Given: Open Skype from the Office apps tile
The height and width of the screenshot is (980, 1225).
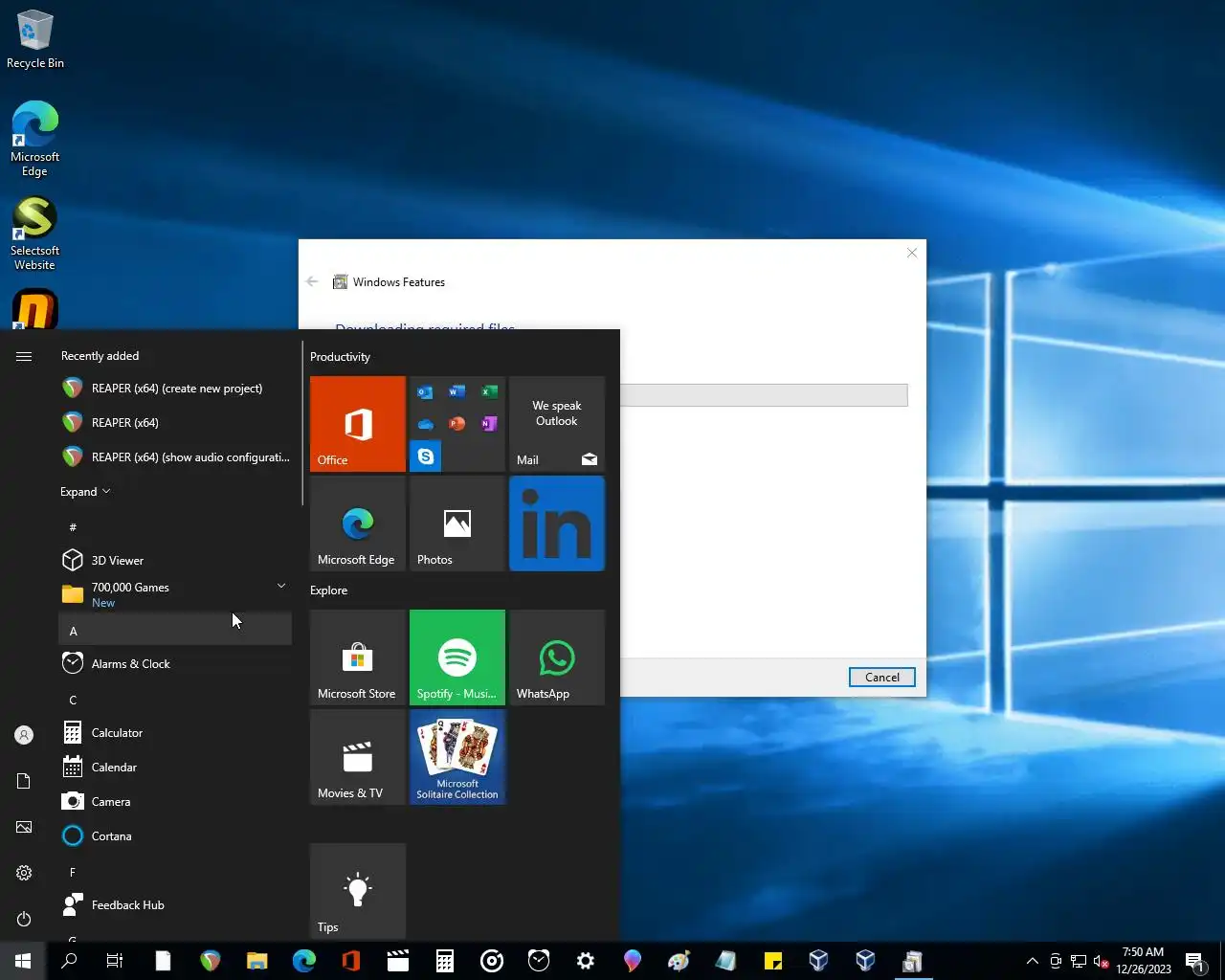Looking at the screenshot, I should coord(426,457).
